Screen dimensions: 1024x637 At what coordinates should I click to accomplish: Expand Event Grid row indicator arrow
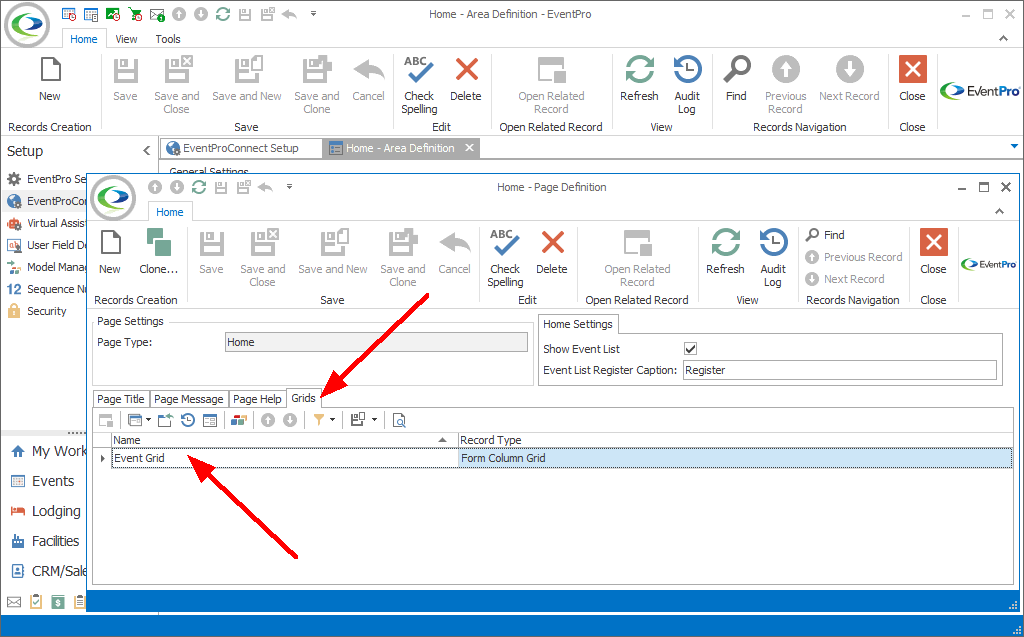(x=103, y=459)
